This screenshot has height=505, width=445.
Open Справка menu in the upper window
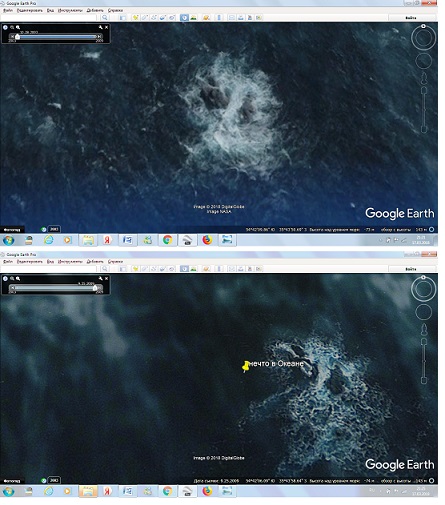(x=115, y=10)
